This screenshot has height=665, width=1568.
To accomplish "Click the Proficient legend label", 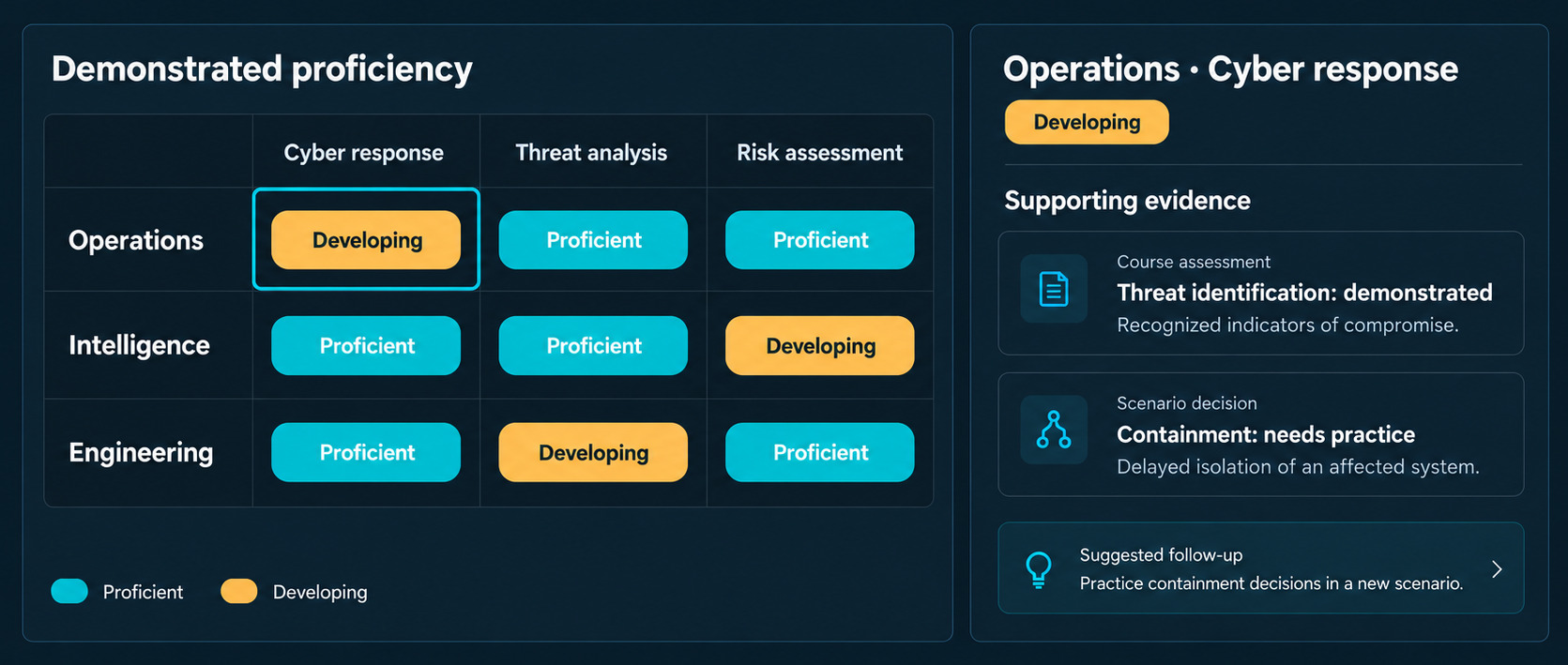I will 143,592.
